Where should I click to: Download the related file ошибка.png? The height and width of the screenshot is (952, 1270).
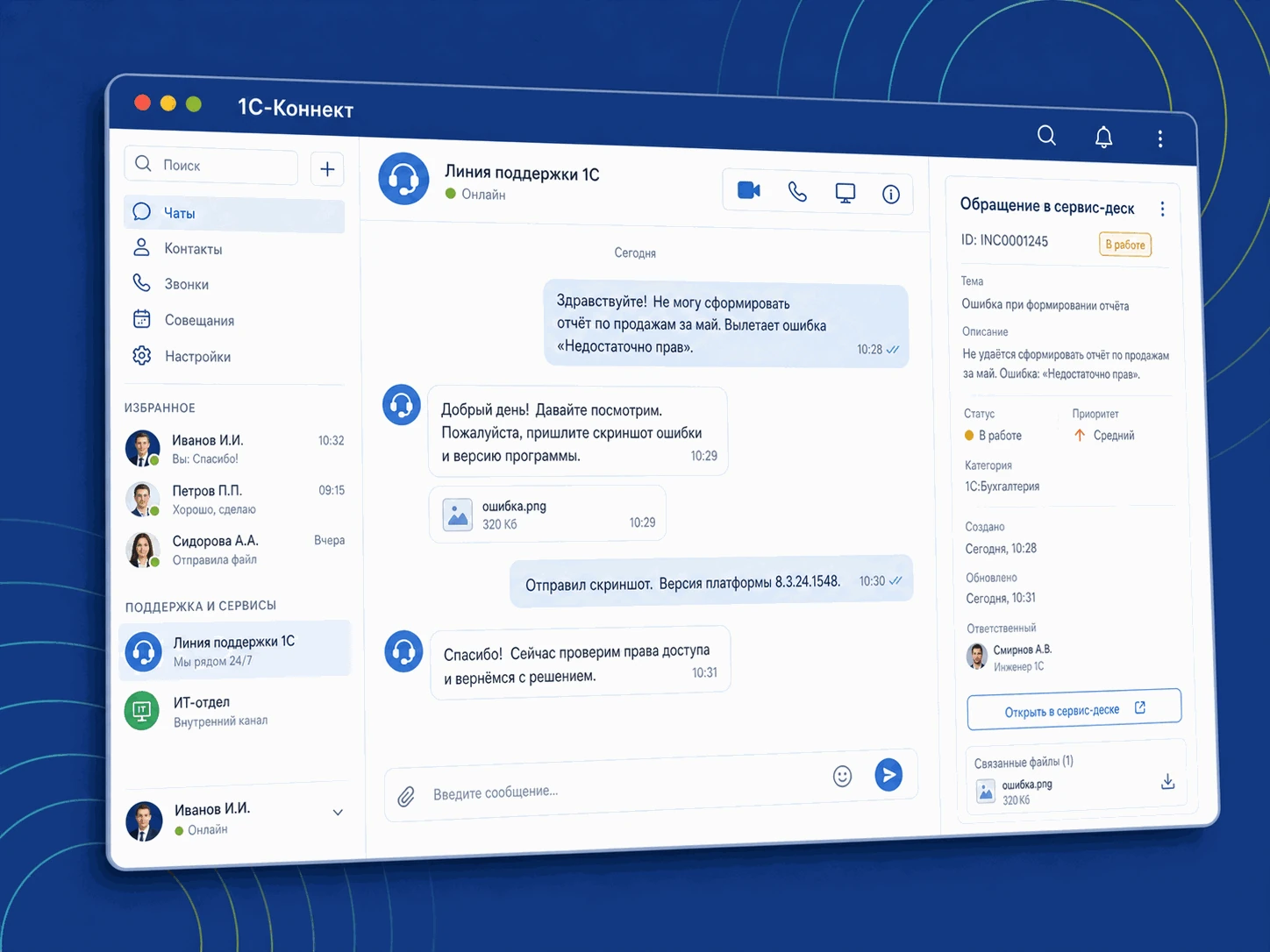coord(1167,781)
